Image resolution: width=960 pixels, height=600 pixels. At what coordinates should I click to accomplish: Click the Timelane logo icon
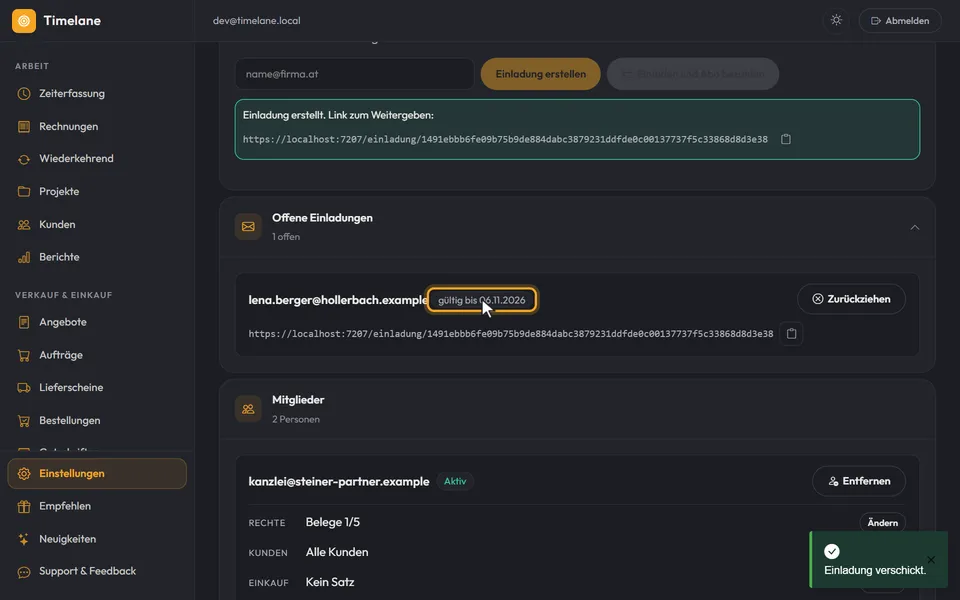point(24,21)
